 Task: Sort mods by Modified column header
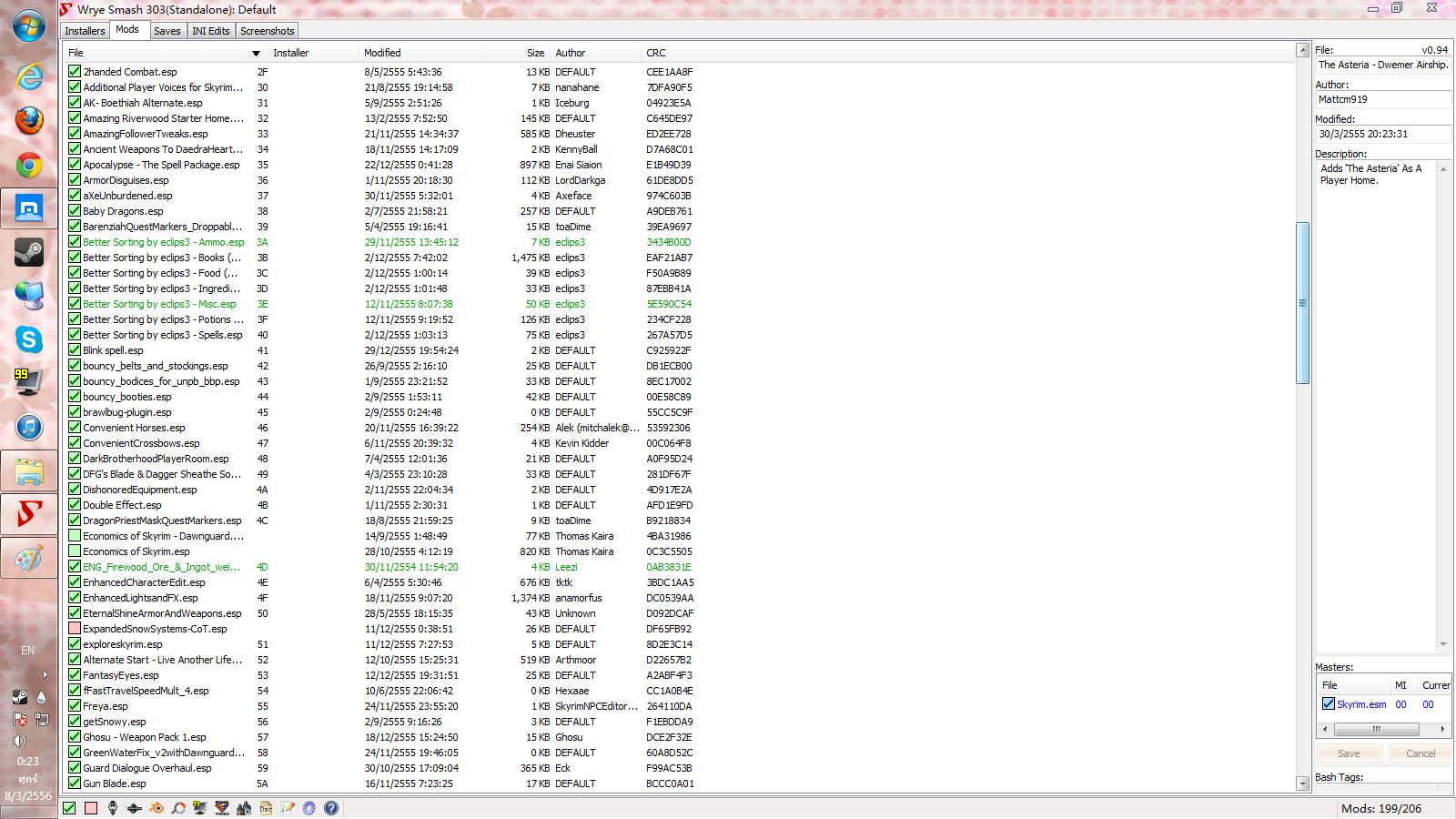click(x=420, y=53)
